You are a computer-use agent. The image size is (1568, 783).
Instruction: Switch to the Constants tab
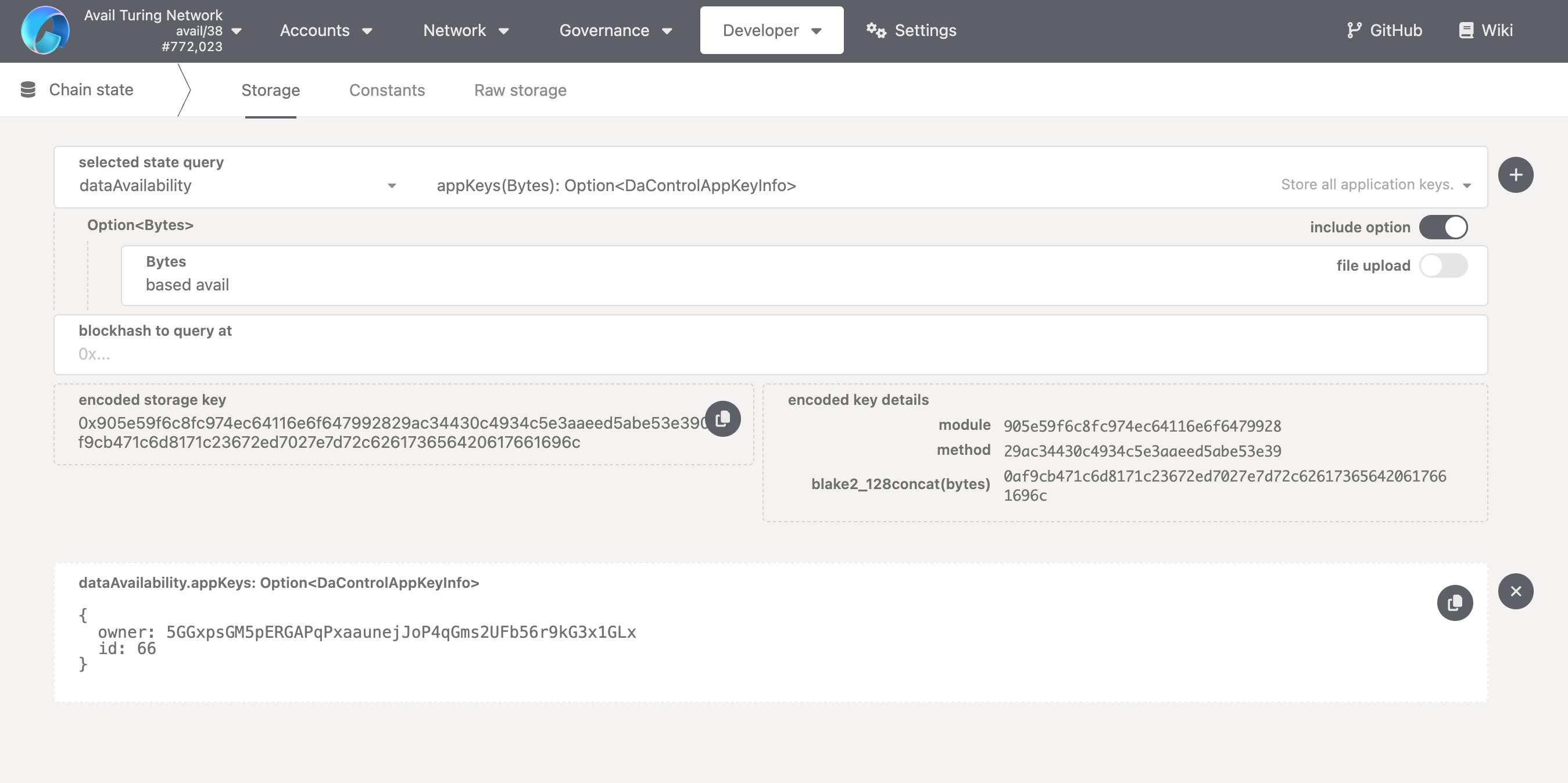click(x=386, y=91)
